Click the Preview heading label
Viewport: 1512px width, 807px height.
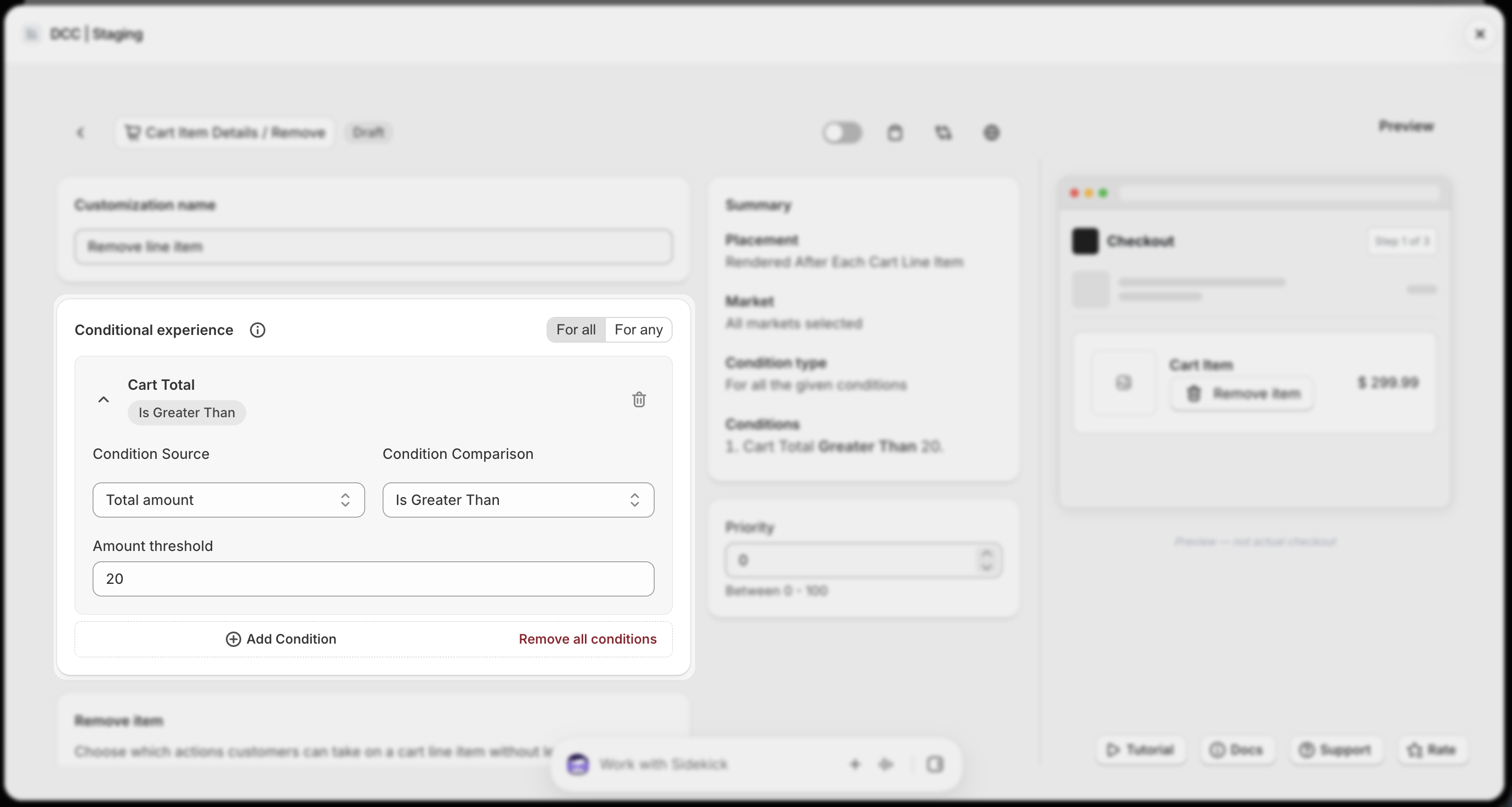(x=1406, y=126)
